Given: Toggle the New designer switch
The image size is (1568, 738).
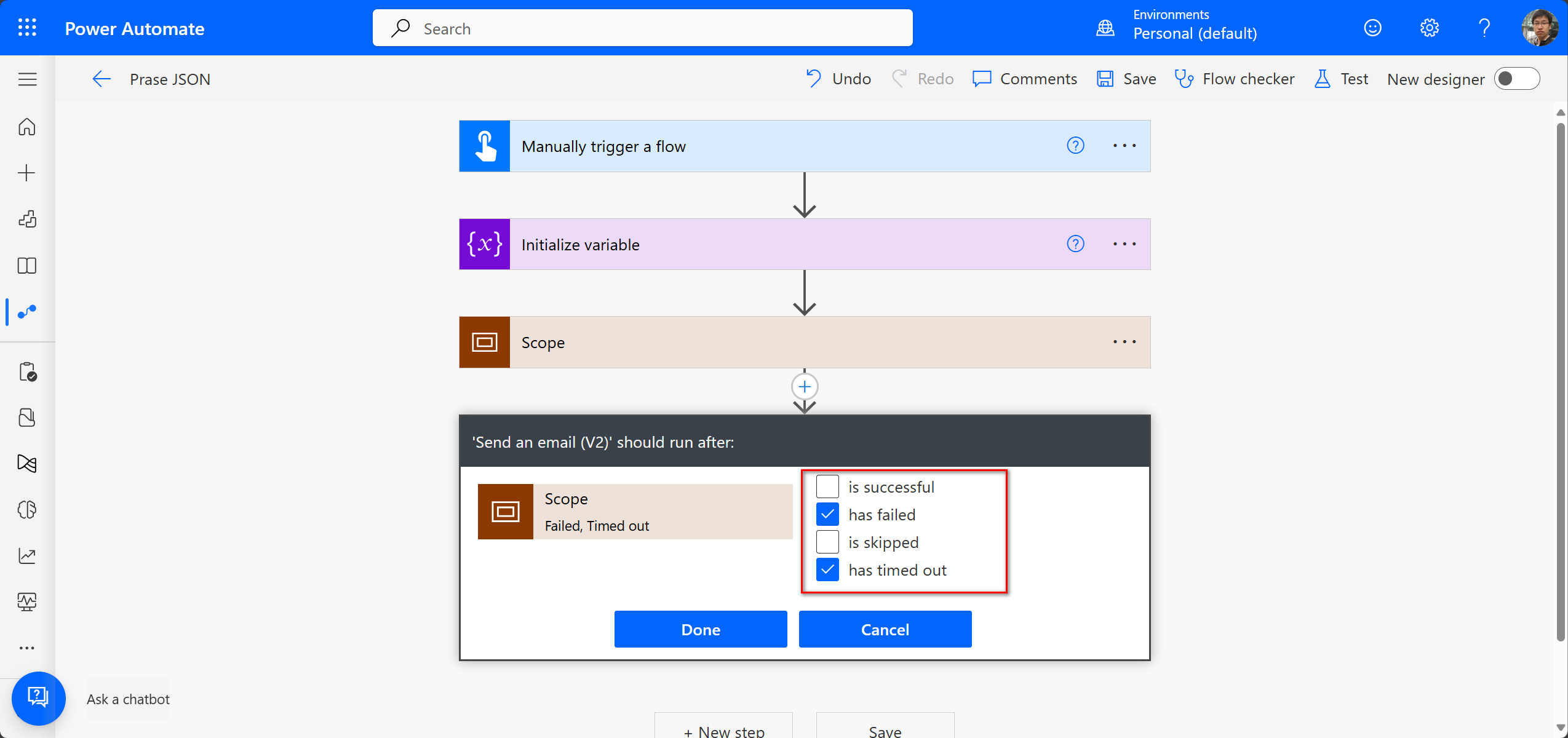Looking at the screenshot, I should [x=1516, y=79].
